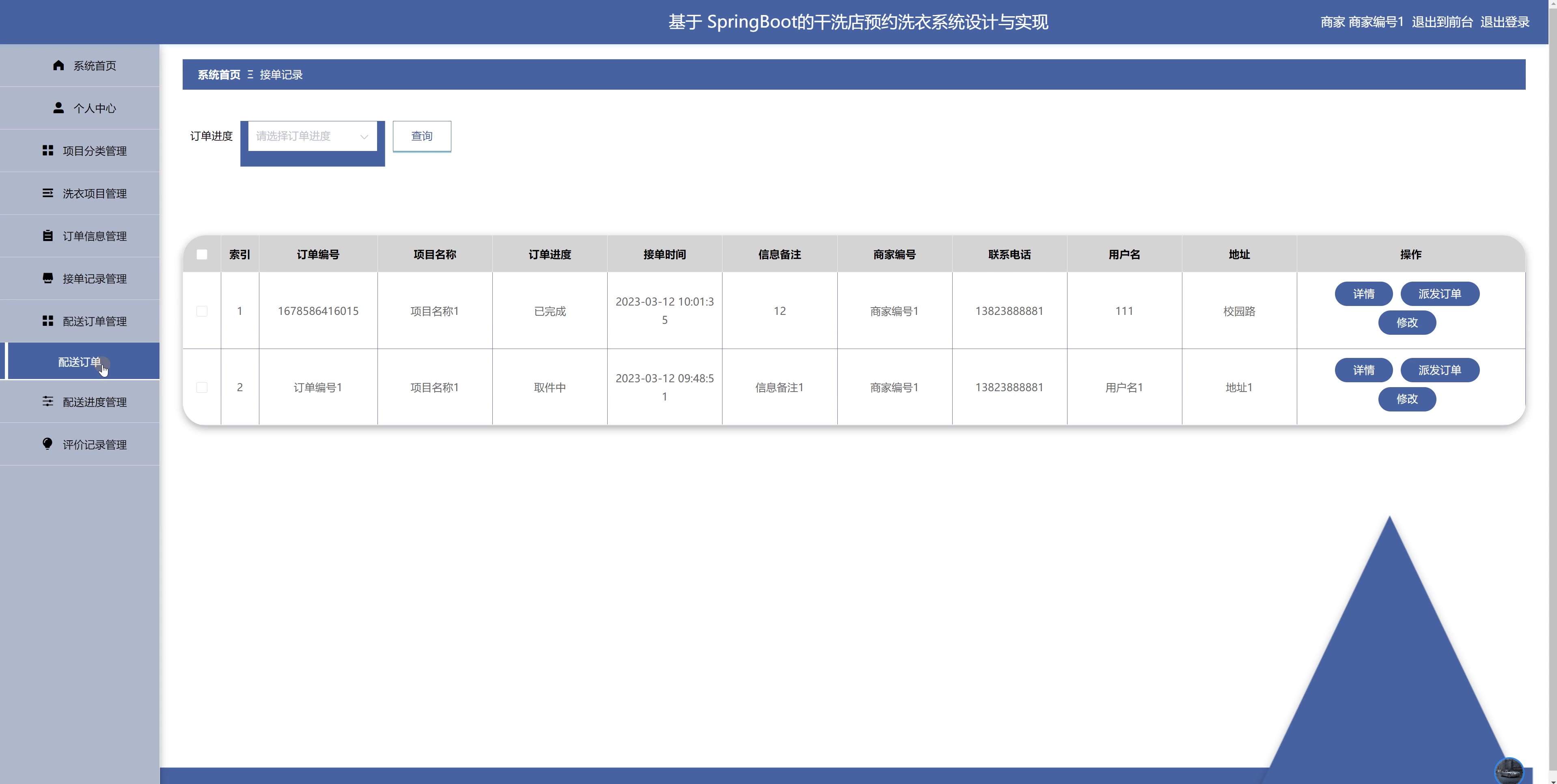
Task: Toggle the select-all checkbox in table header
Action: (x=202, y=254)
